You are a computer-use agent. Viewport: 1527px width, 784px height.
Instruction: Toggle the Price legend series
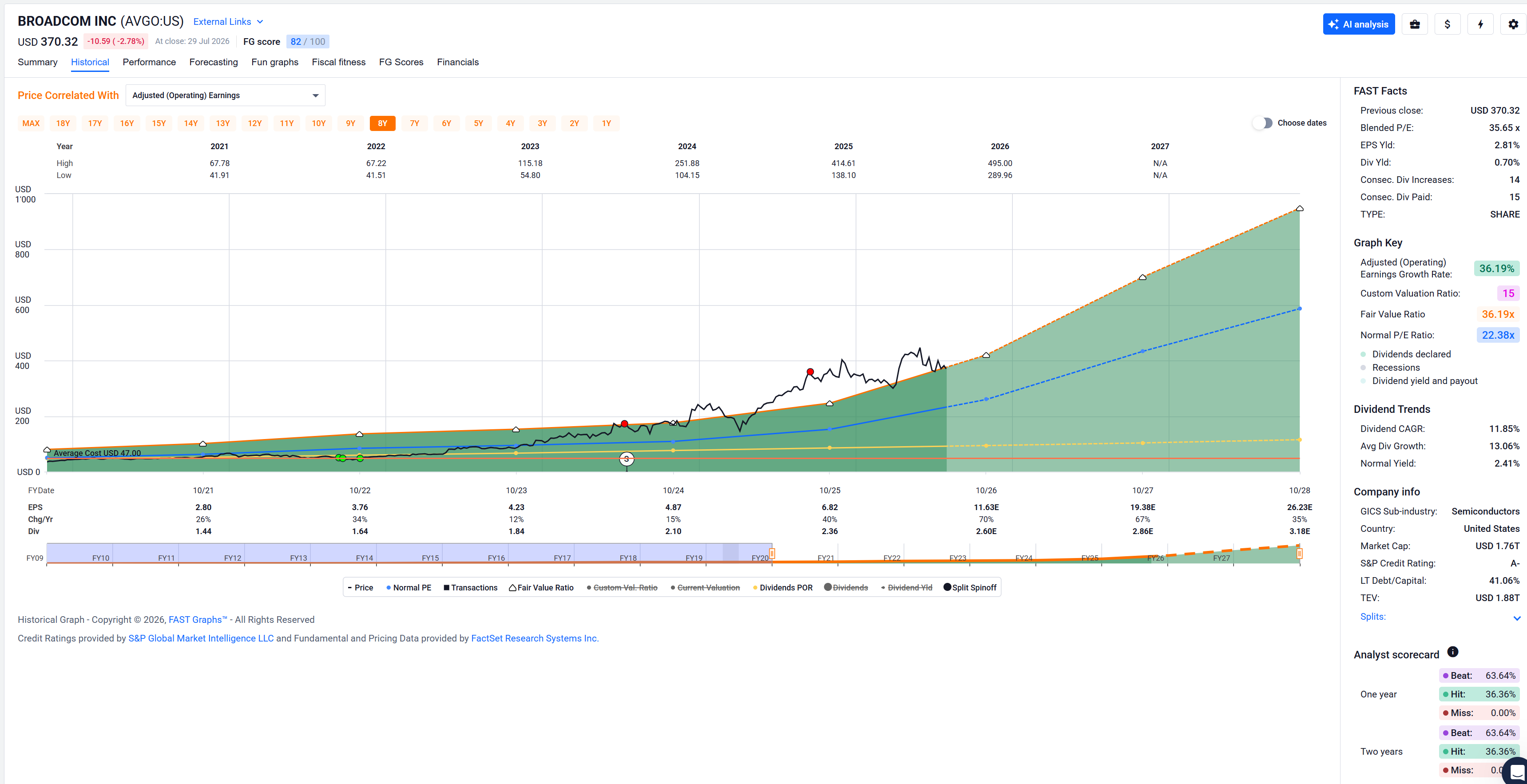361,588
